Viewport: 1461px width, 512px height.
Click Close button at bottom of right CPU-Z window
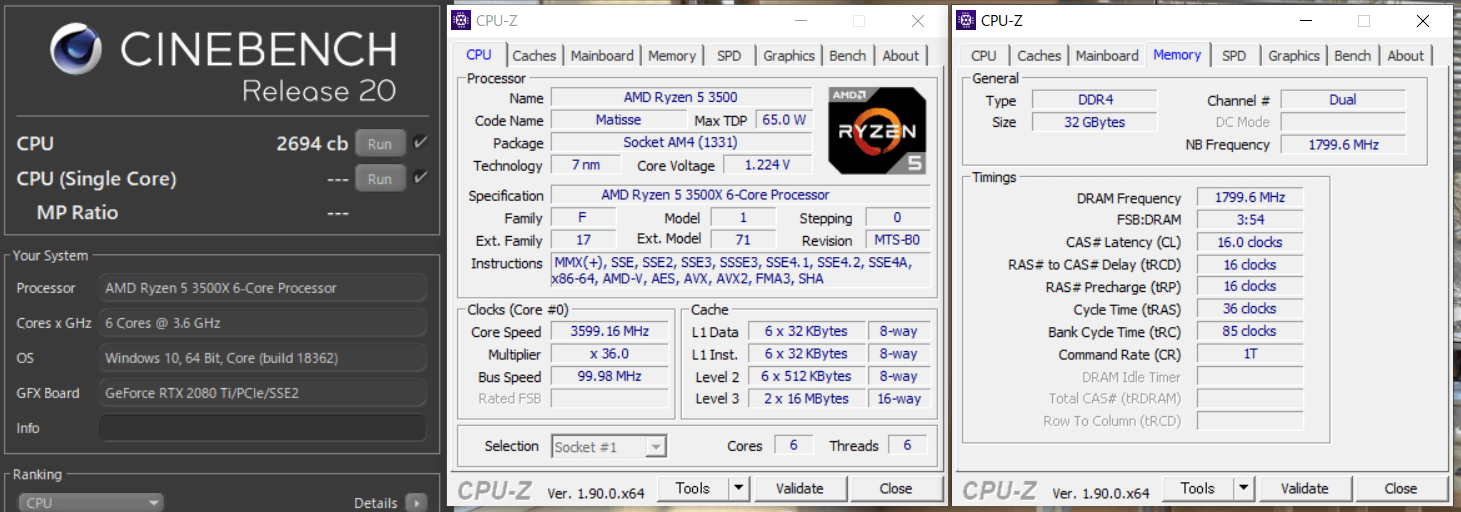click(1401, 488)
